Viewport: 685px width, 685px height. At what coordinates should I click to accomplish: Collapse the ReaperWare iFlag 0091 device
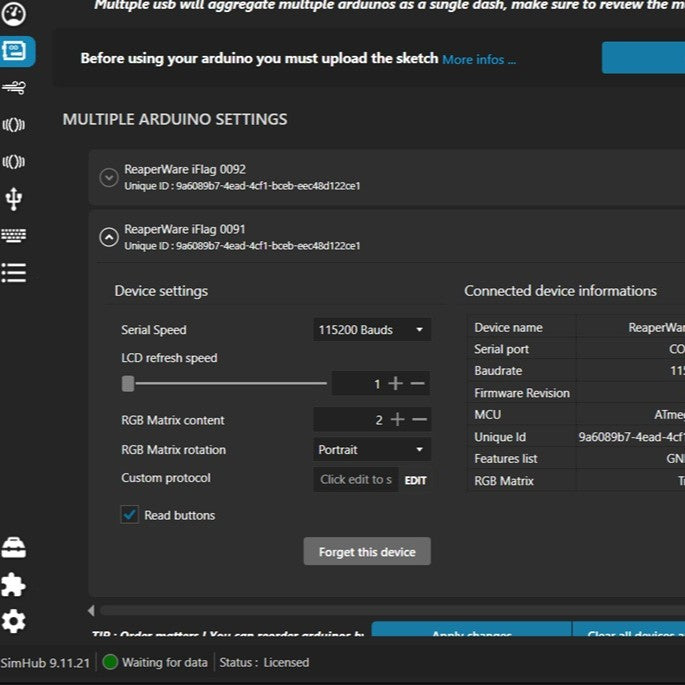(109, 237)
